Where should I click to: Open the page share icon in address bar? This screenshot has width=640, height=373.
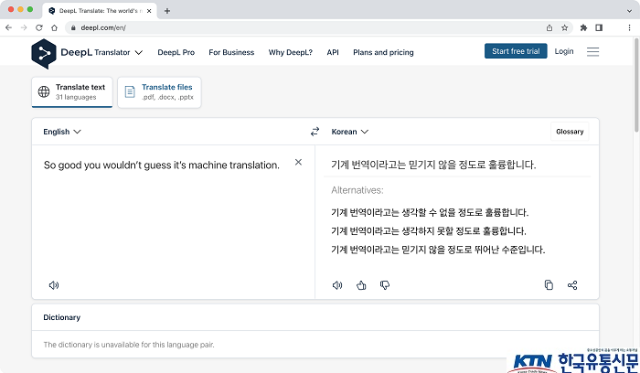[549, 28]
